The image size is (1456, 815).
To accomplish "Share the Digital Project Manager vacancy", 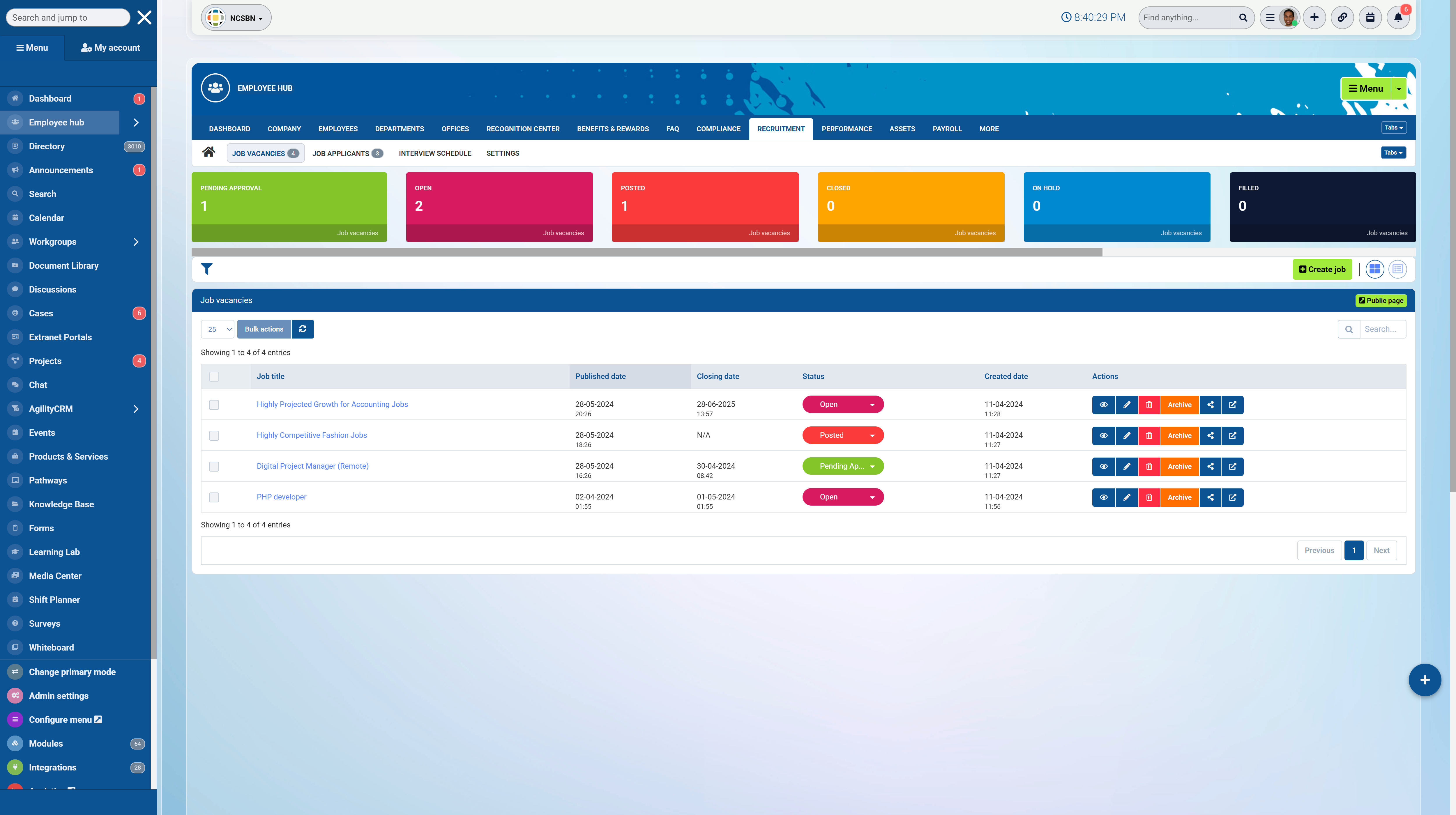I will coord(1210,466).
